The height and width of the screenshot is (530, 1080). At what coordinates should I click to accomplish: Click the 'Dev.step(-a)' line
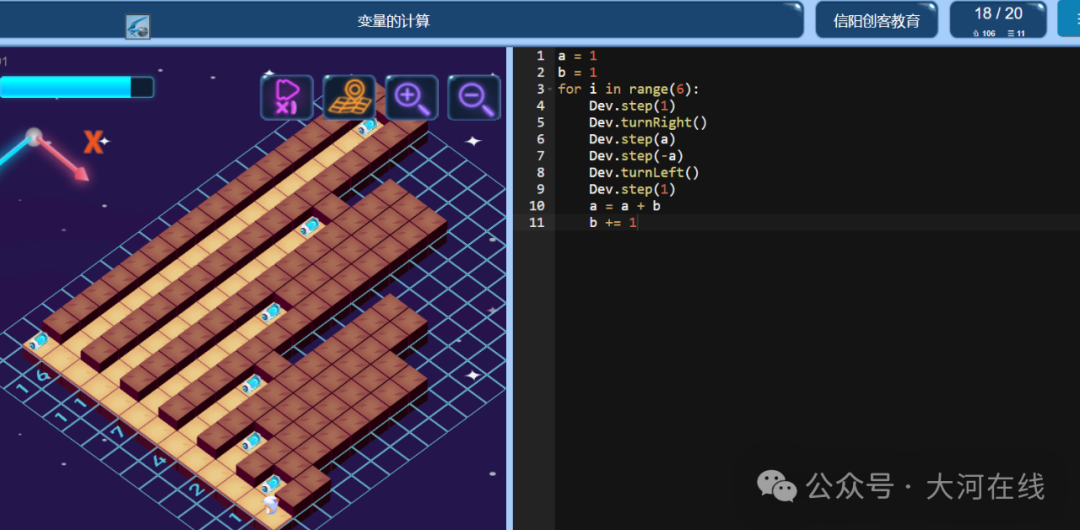pyautogui.click(x=636, y=156)
